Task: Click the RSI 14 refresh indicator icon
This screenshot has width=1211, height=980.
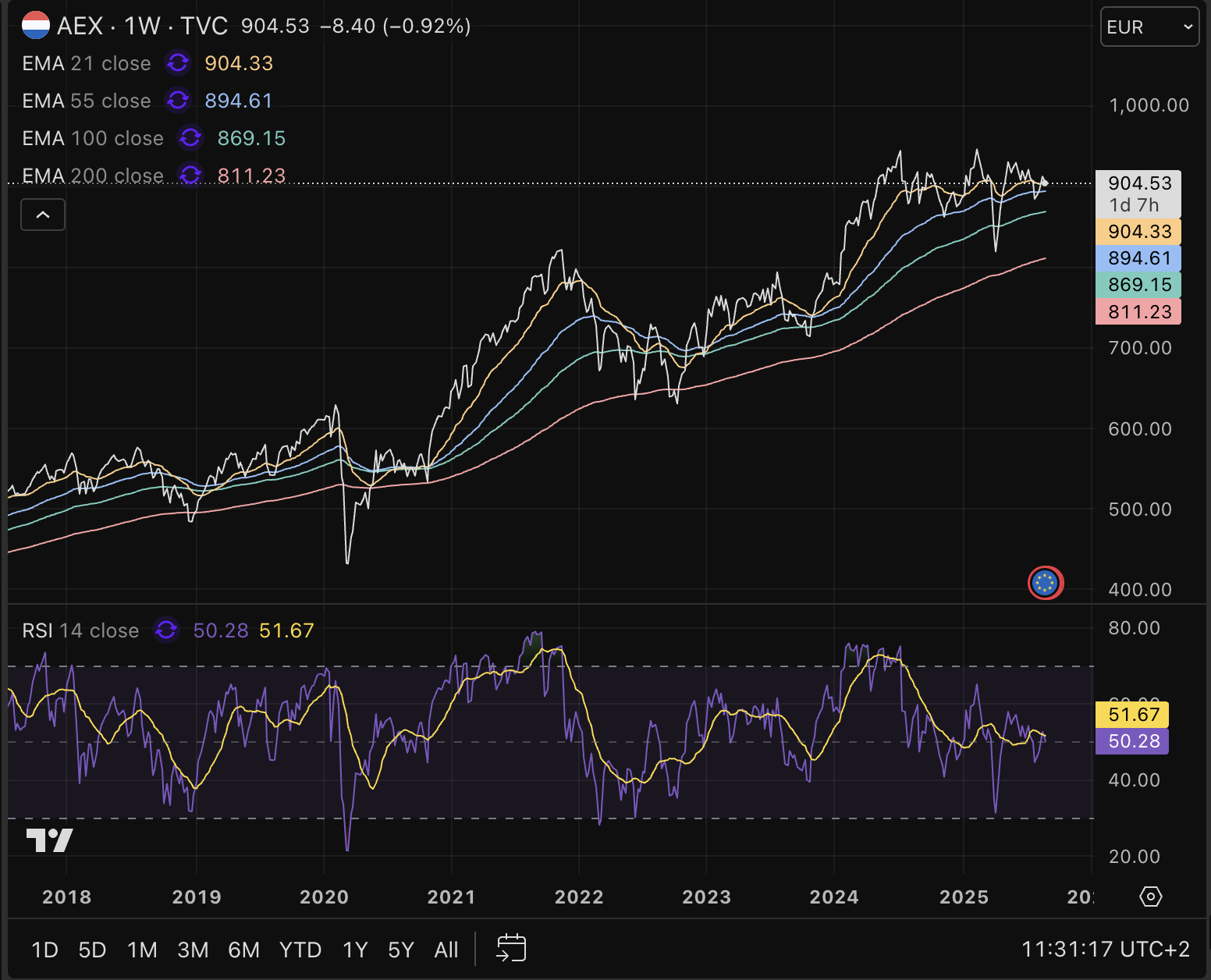Action: [166, 630]
